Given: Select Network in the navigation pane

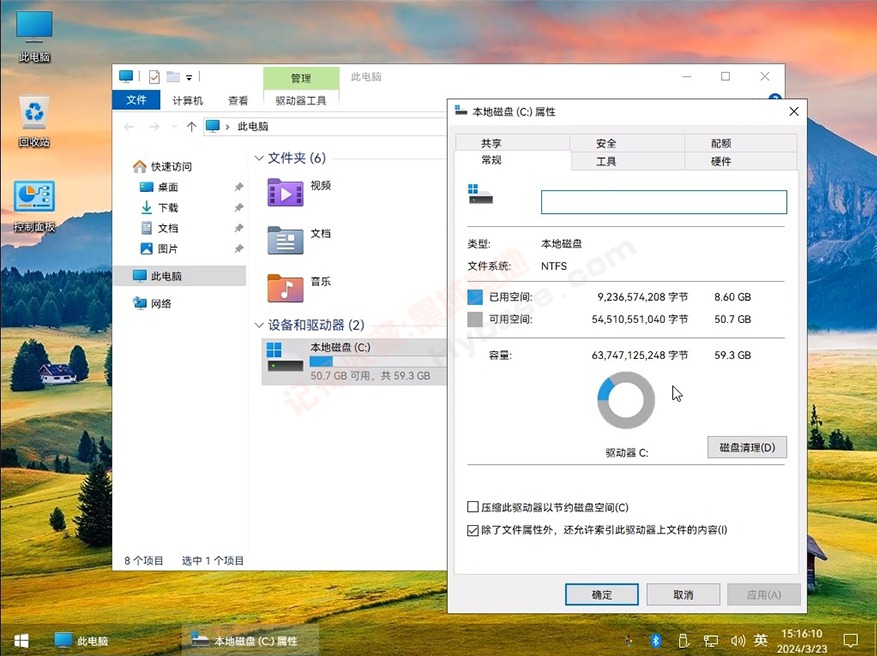Looking at the screenshot, I should click(152, 303).
